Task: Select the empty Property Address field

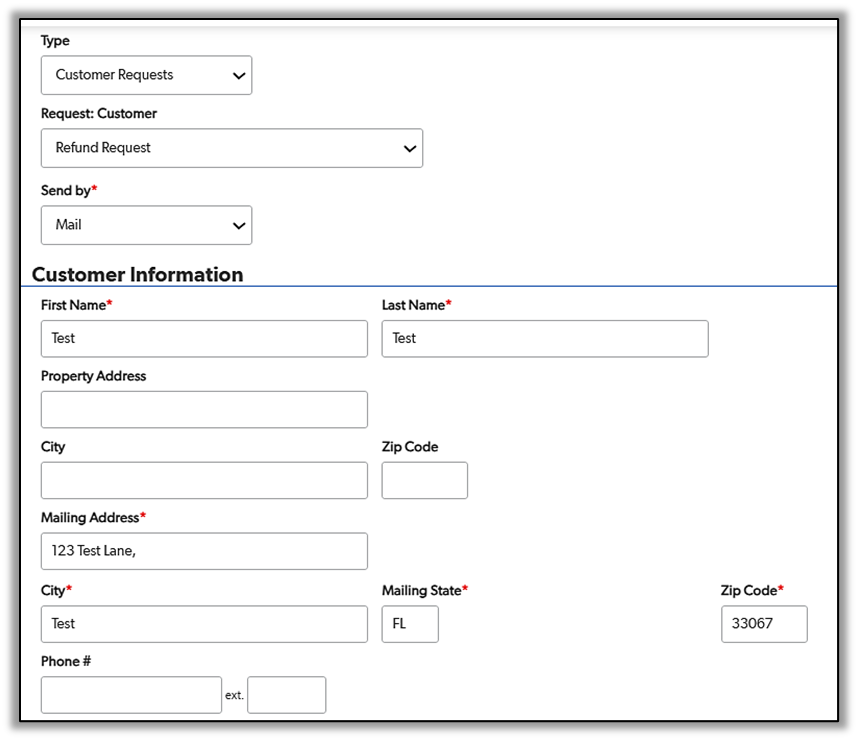Action: (204, 410)
